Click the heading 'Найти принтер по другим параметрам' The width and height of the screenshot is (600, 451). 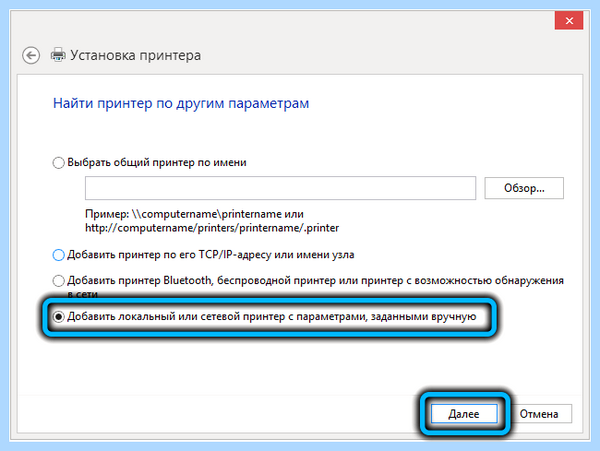(x=181, y=104)
